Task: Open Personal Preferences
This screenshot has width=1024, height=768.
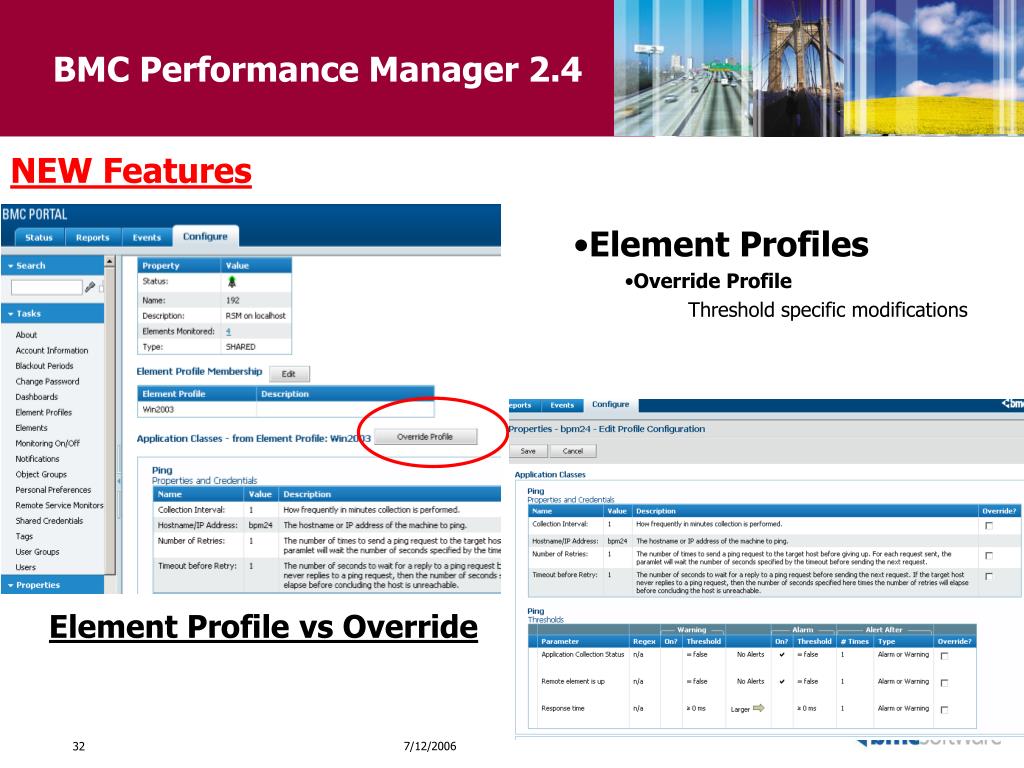Action: pyautogui.click(x=54, y=490)
